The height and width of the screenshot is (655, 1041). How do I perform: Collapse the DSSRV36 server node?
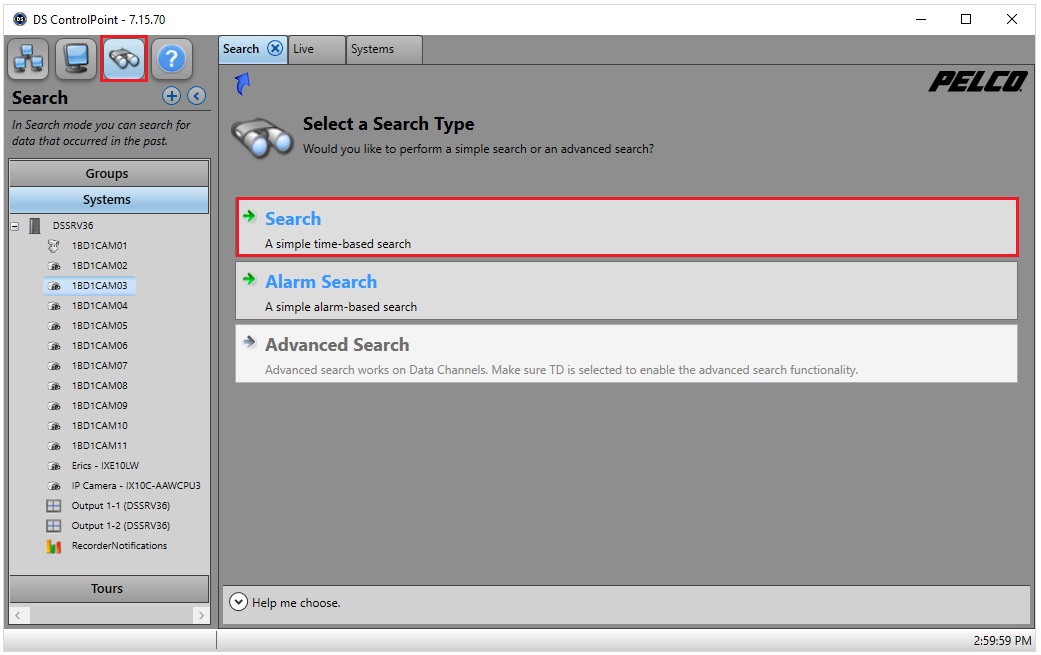point(13,225)
